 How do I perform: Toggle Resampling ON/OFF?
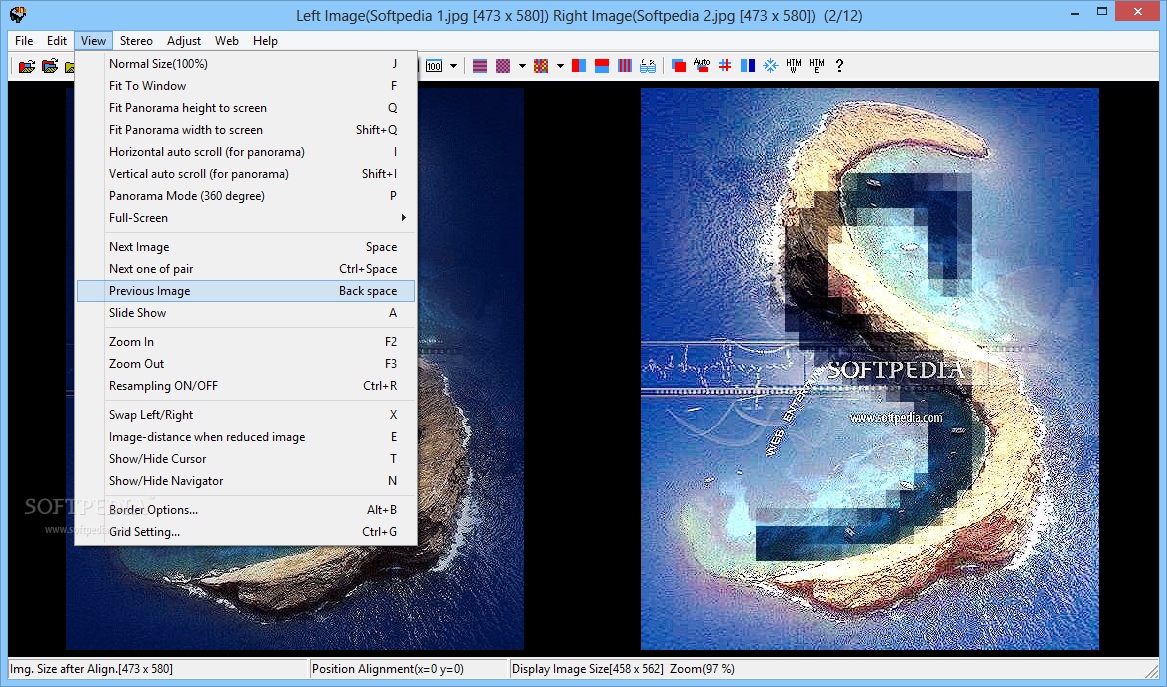tap(246, 386)
